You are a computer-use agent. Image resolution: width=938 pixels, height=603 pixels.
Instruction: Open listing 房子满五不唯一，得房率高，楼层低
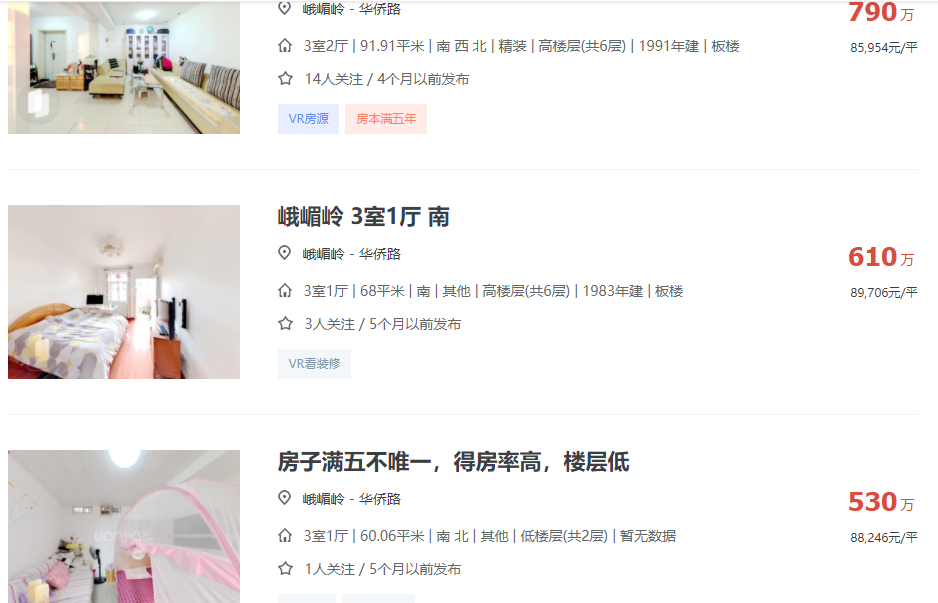click(x=453, y=462)
